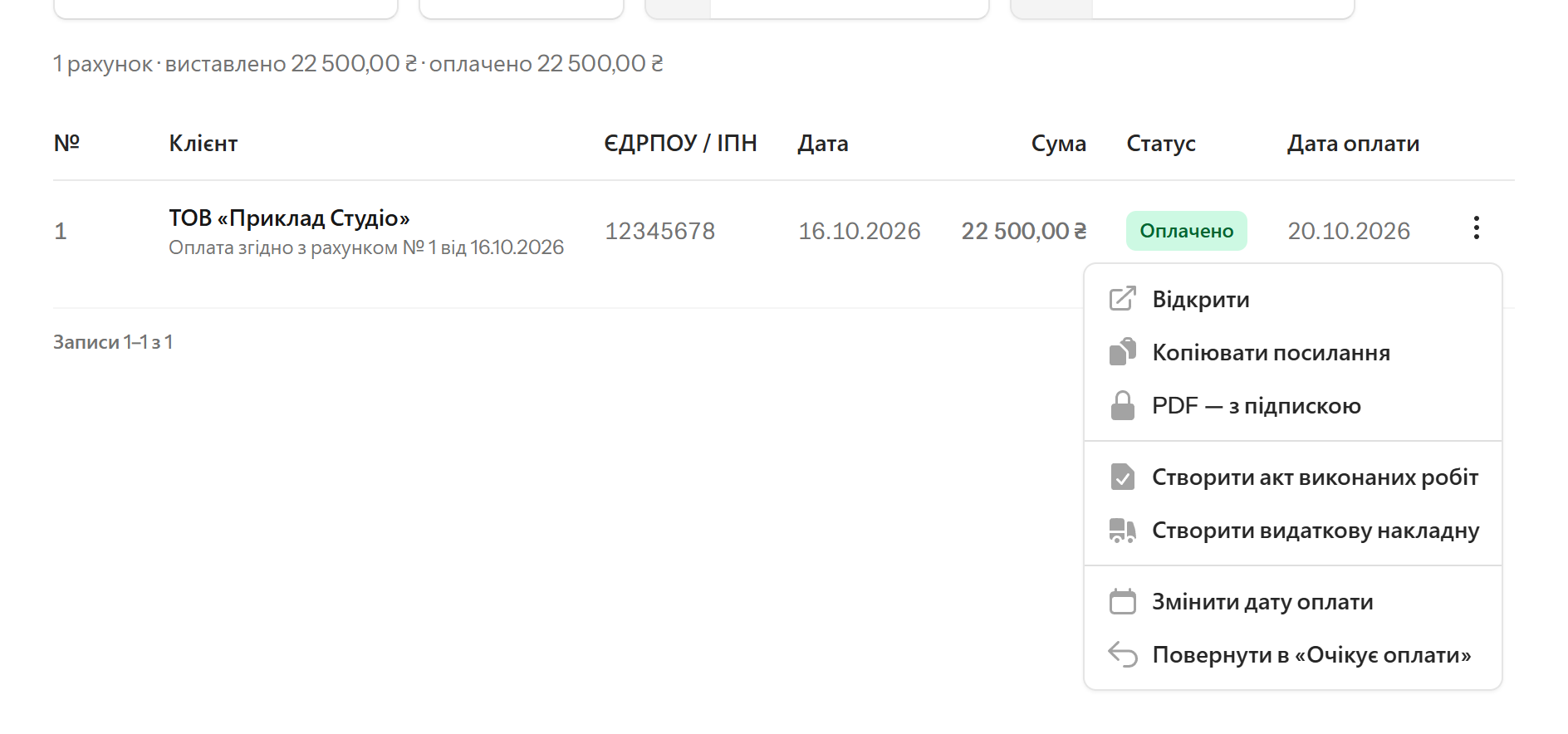Click the summary line 1 рахунок · виставлено
Screen dimensions: 1568x734
(358, 63)
